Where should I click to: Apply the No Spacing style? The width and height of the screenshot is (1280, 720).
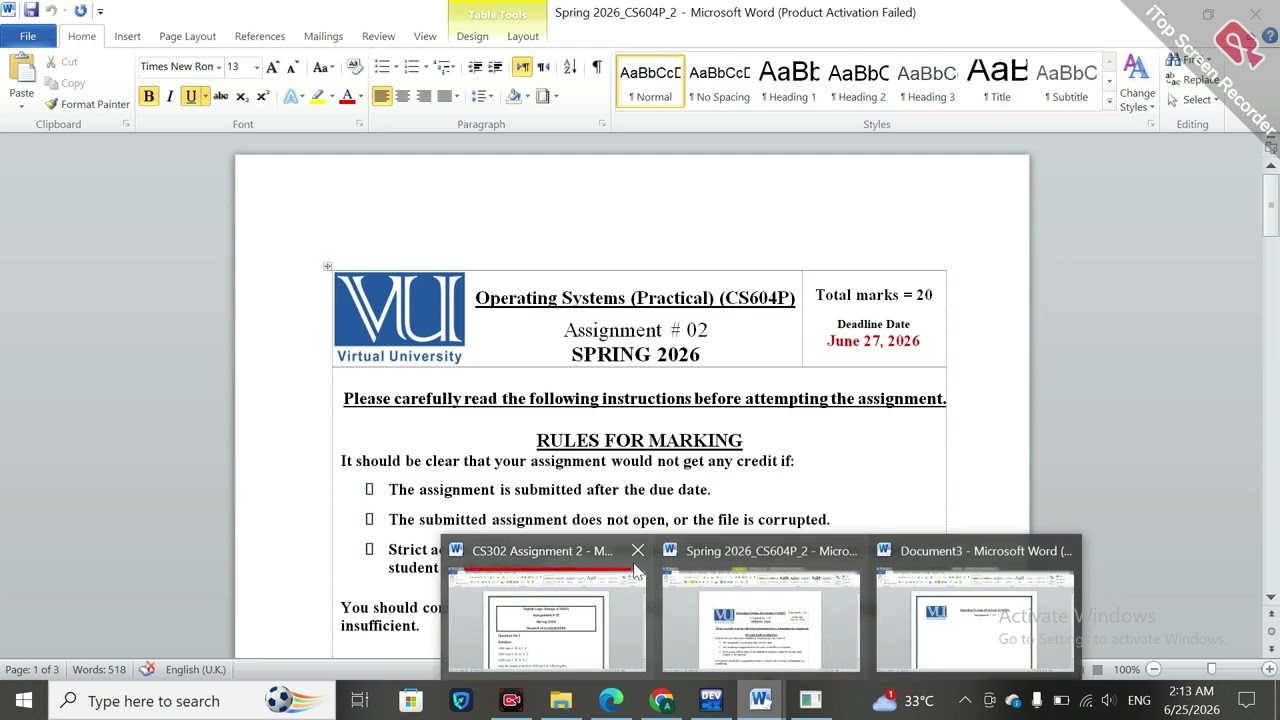click(719, 82)
